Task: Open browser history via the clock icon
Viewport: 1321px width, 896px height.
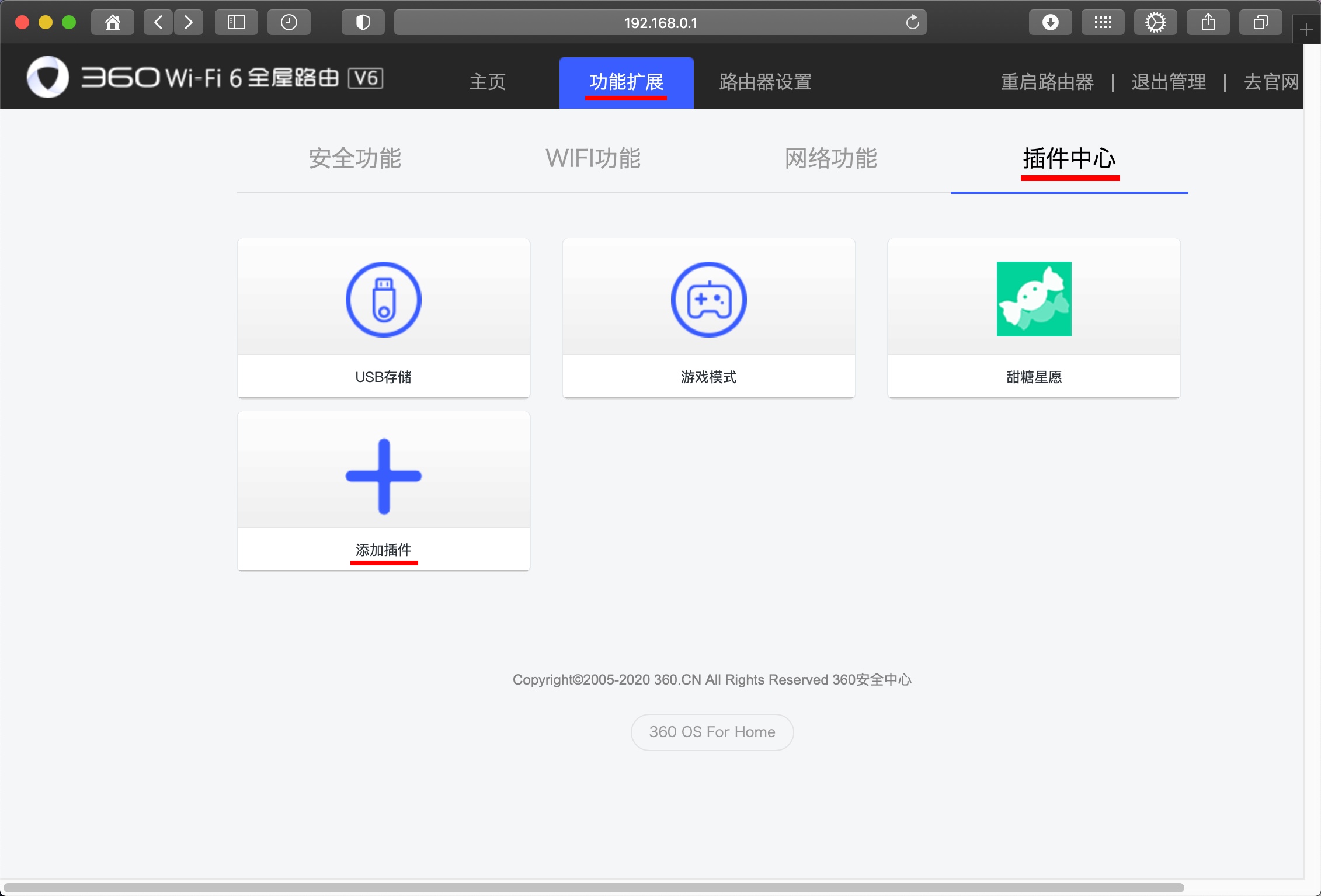Action: (x=288, y=22)
